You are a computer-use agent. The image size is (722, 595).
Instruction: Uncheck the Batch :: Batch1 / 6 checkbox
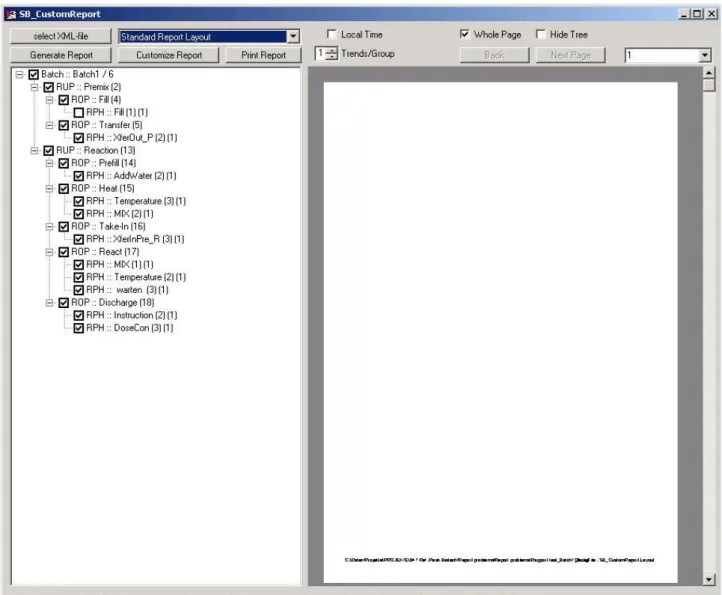34,74
